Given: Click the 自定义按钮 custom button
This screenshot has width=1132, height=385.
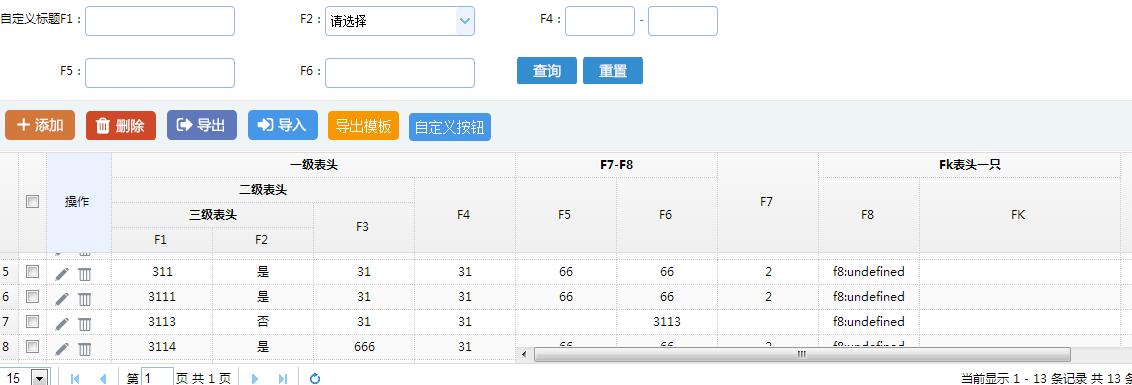Looking at the screenshot, I should [450, 127].
